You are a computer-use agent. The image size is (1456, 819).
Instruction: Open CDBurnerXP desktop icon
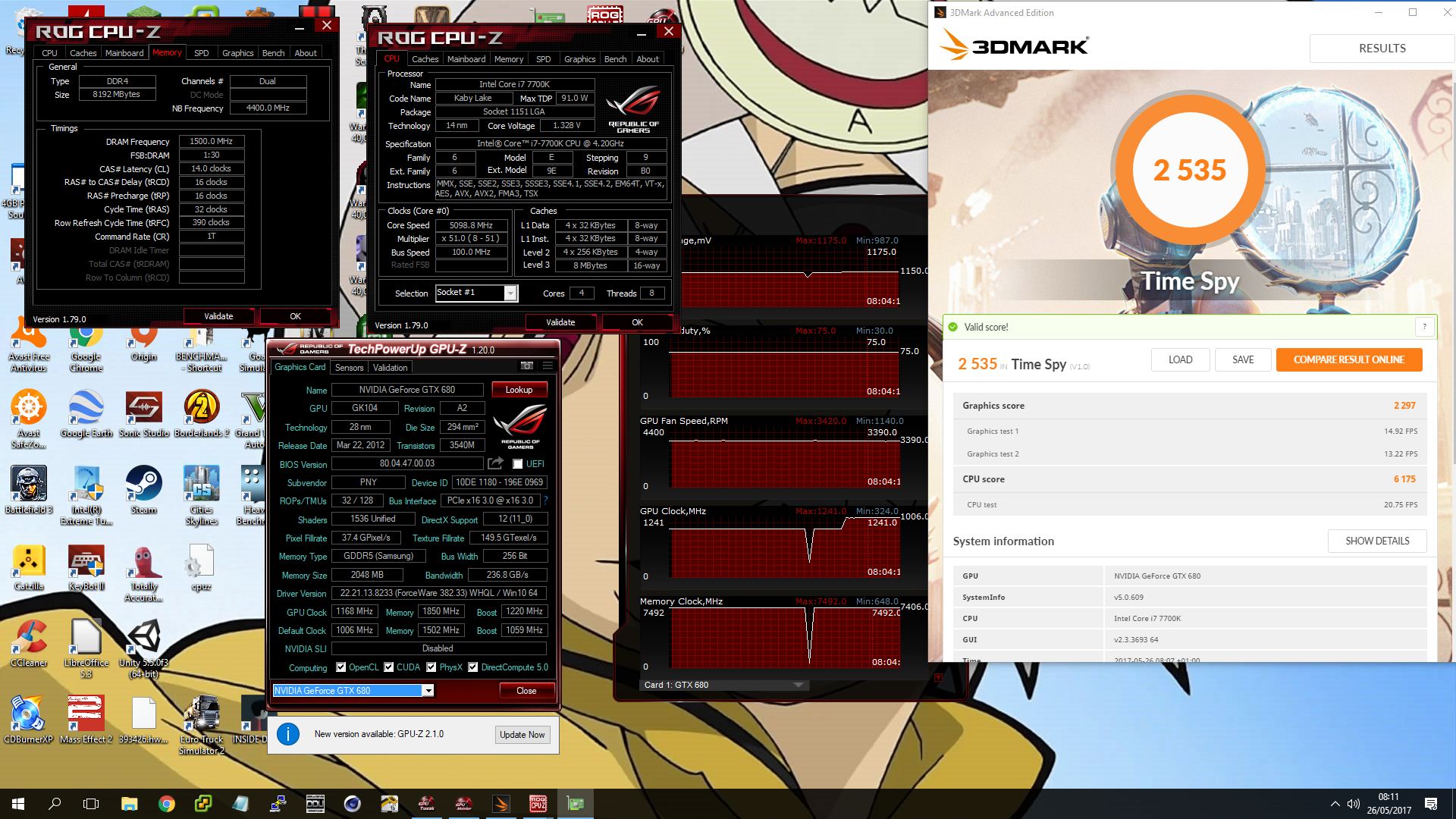(x=28, y=720)
